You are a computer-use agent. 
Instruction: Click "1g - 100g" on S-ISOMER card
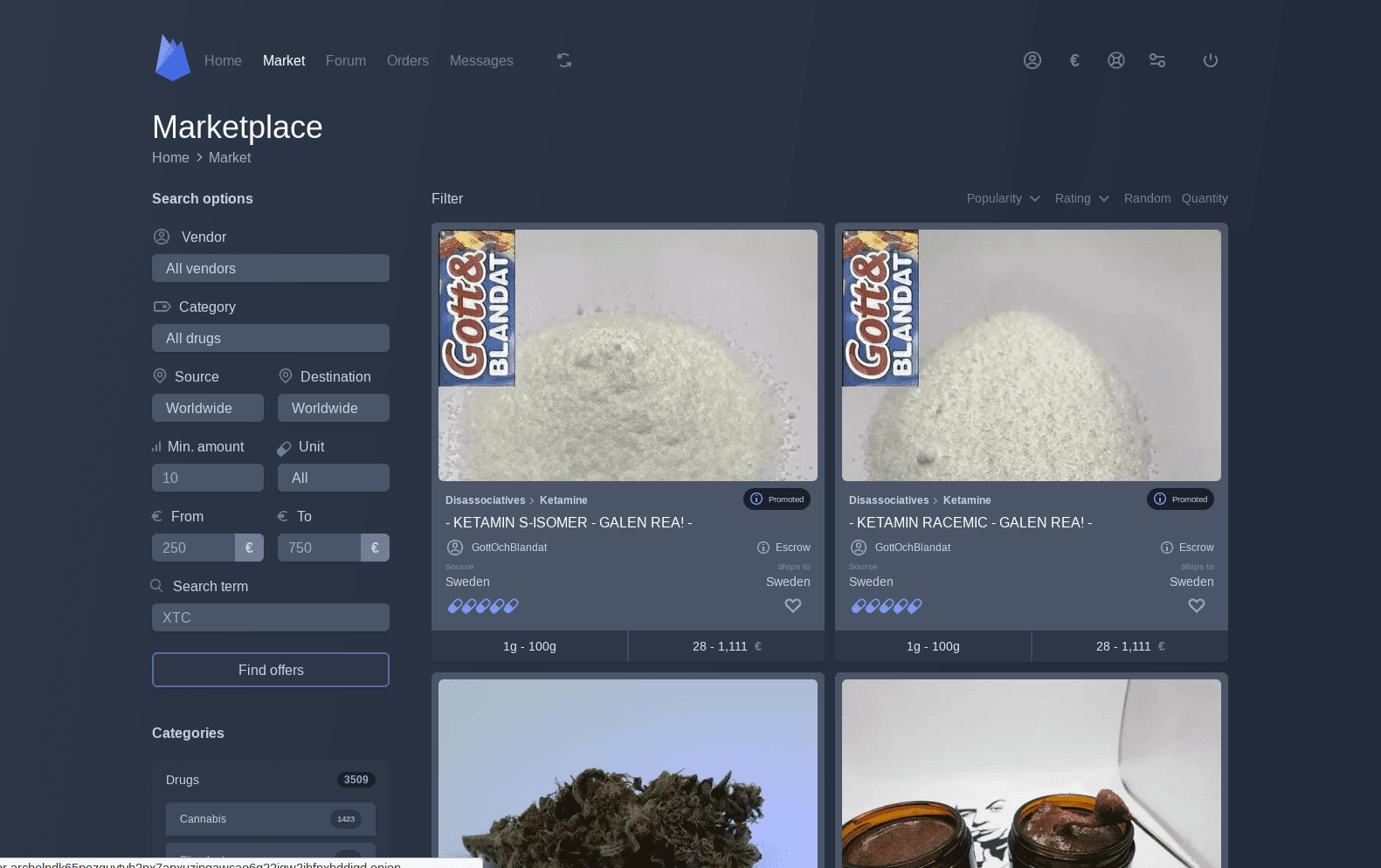click(x=529, y=646)
